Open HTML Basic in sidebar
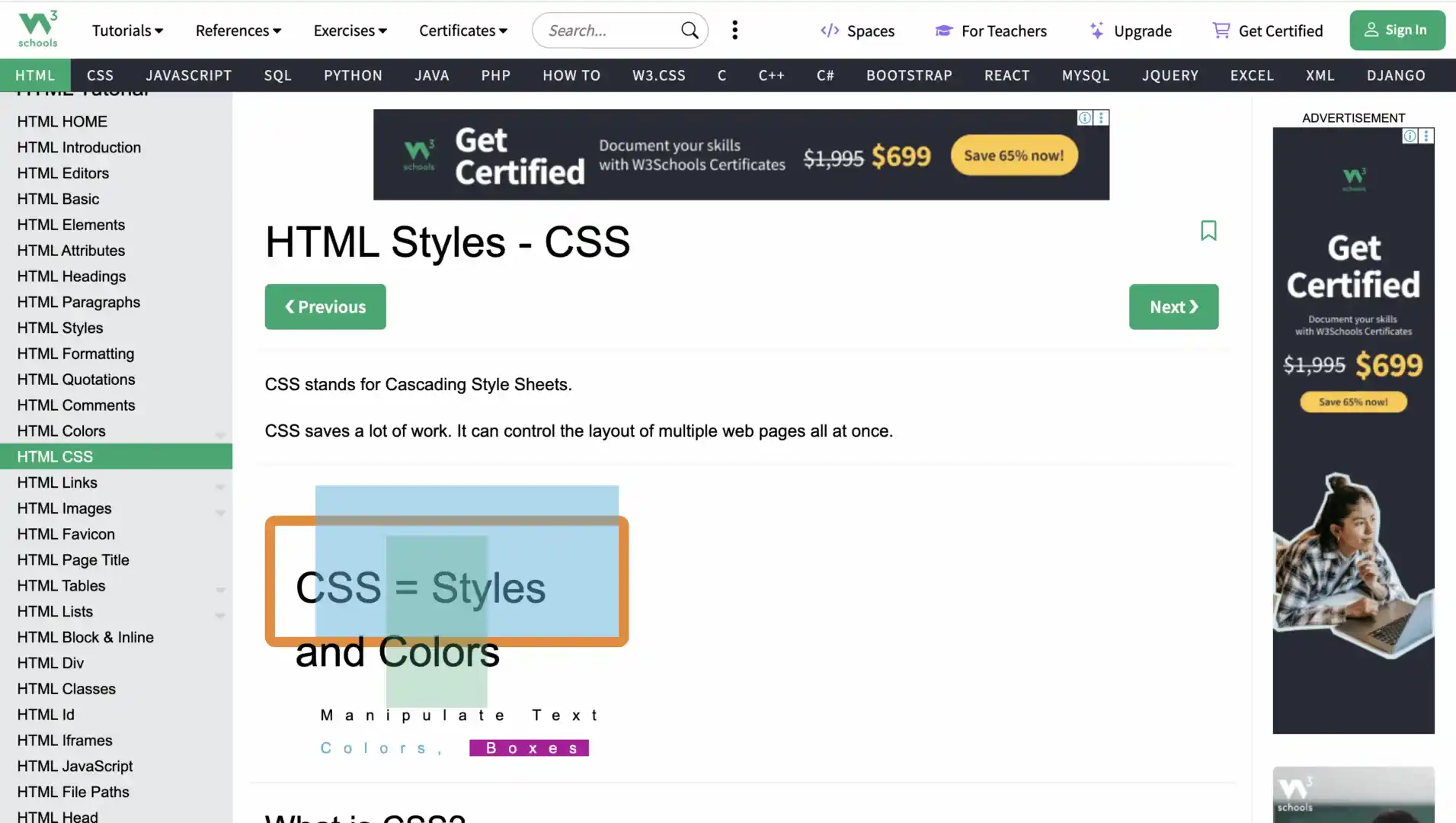This screenshot has width=1456, height=823. tap(116, 199)
